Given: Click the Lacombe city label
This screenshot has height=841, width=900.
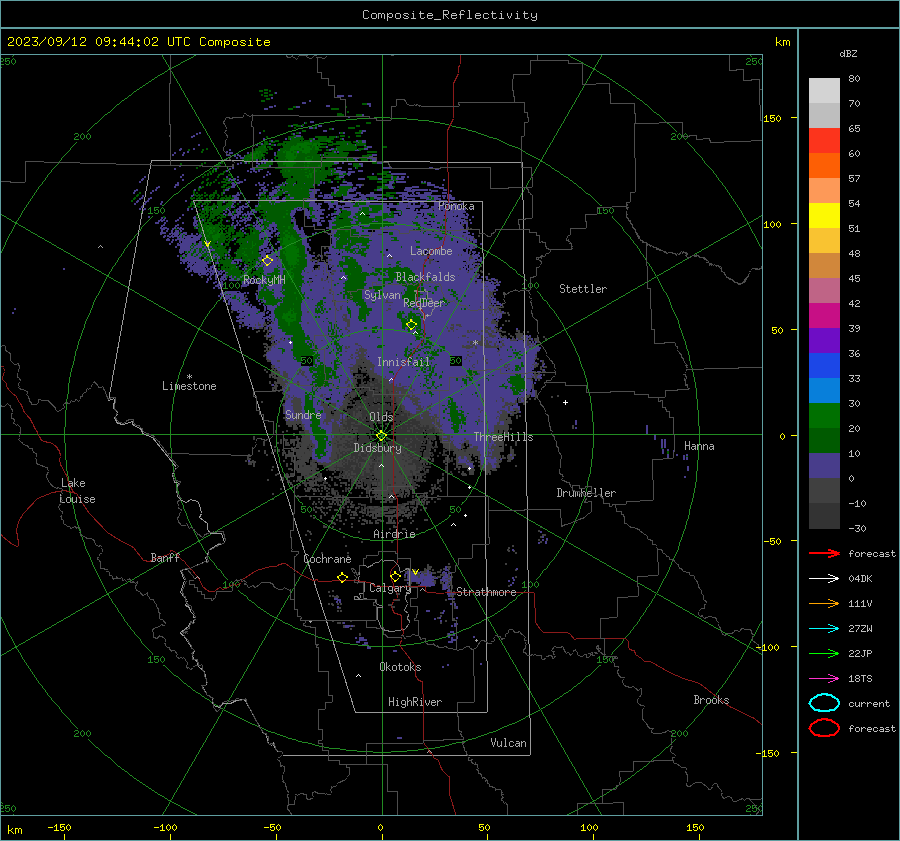Looking at the screenshot, I should (431, 251).
